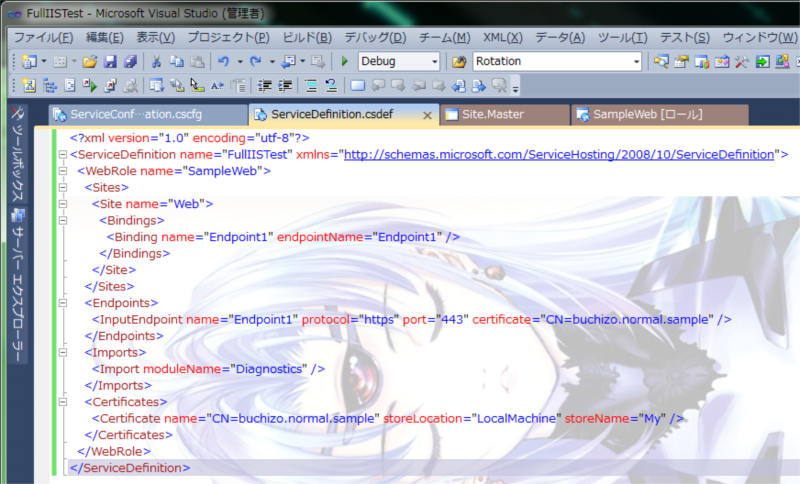Image resolution: width=800 pixels, height=484 pixels.
Task: Open the ツールボックス side panel tab
Action: (x=17, y=155)
